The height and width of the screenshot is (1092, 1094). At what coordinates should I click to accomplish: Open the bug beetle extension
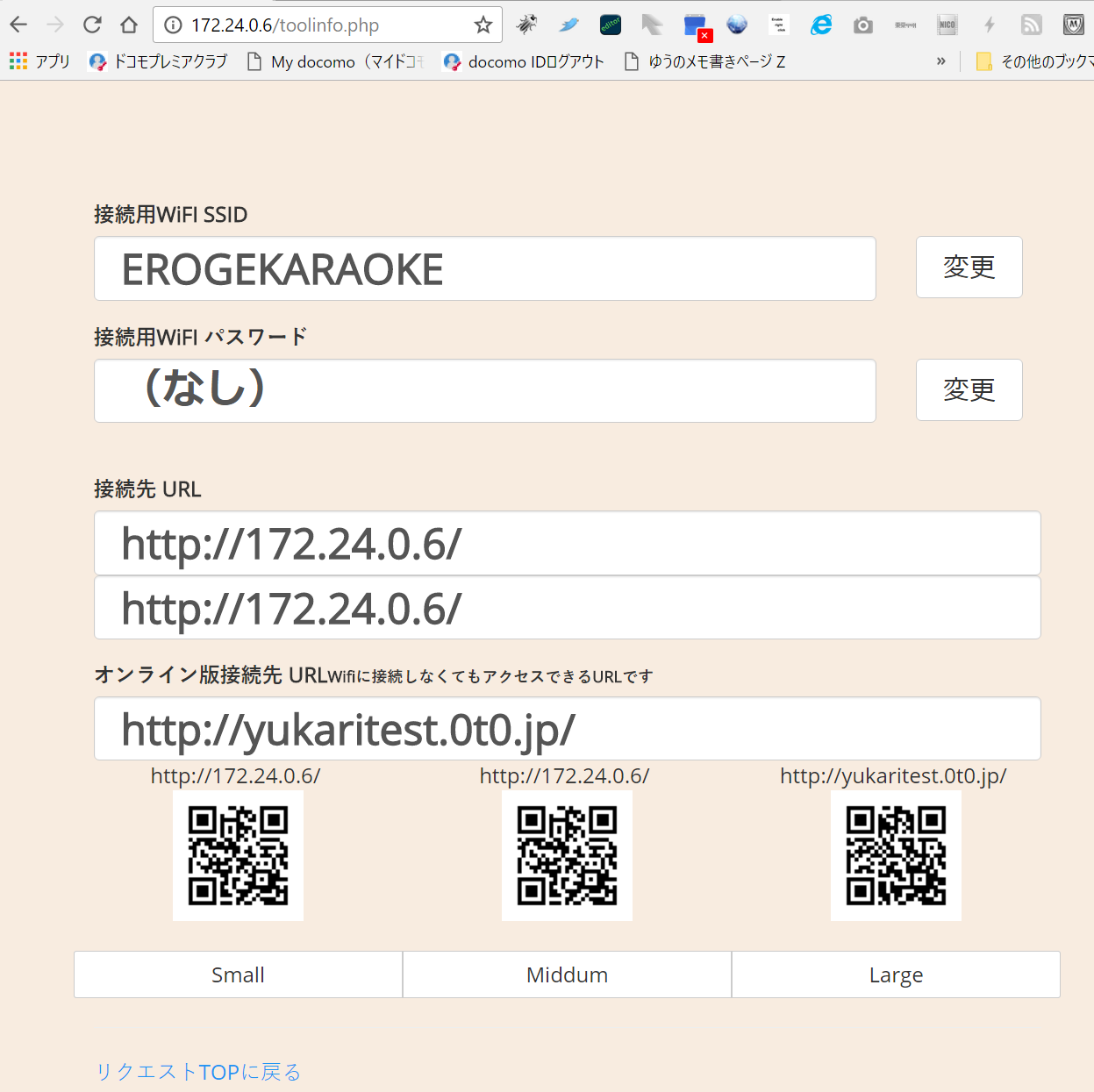pos(526,25)
